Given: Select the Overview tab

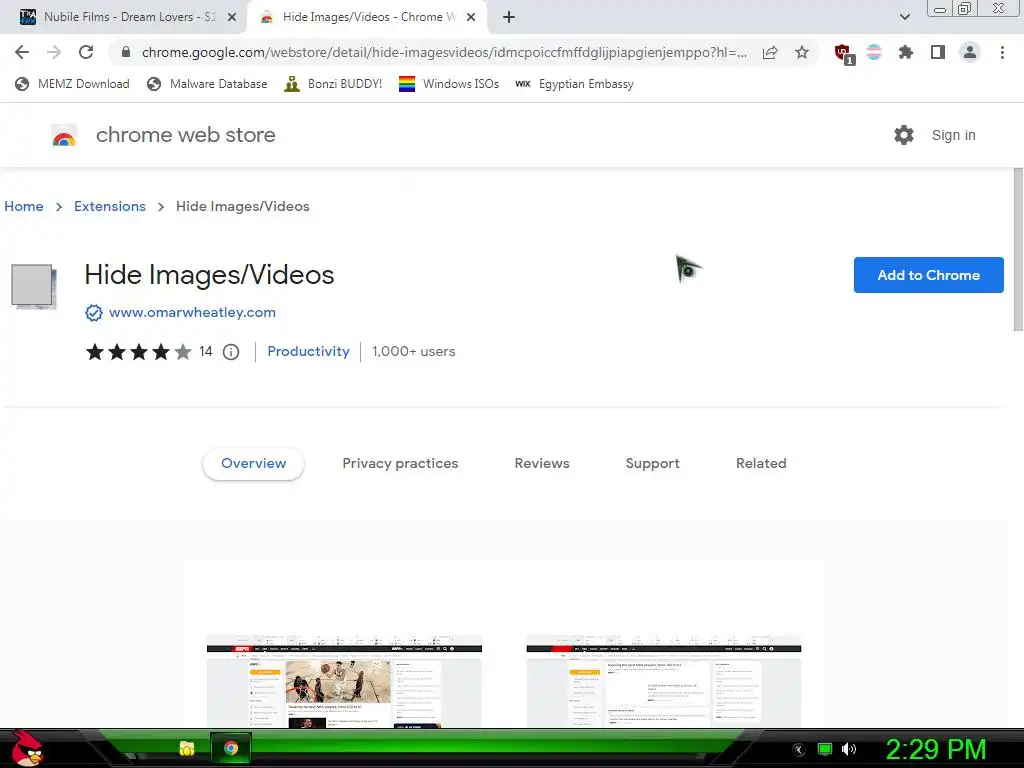Looking at the screenshot, I should pos(253,464).
